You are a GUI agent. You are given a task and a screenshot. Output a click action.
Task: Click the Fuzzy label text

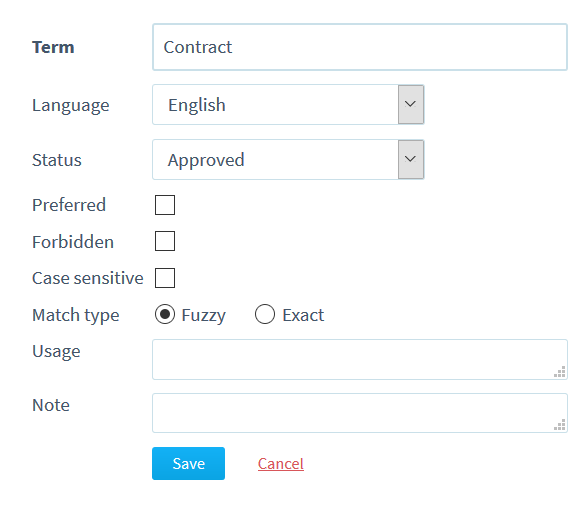tap(204, 315)
